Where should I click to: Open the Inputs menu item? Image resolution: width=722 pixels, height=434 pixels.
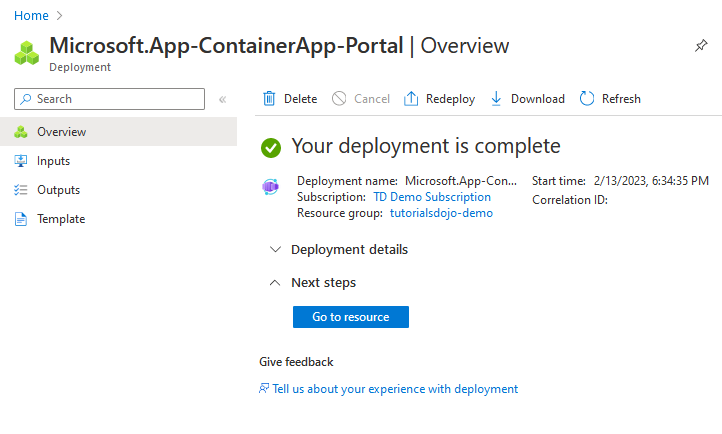(53, 161)
